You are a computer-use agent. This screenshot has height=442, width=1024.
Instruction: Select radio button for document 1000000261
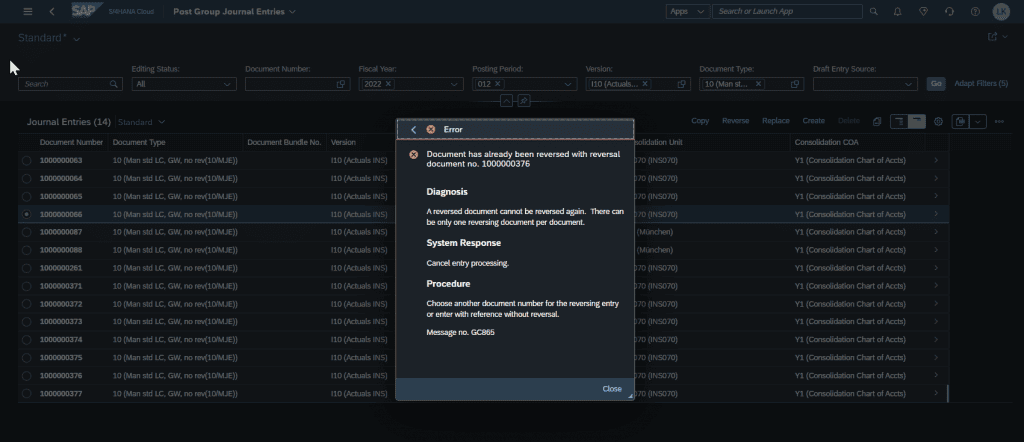pos(27,268)
